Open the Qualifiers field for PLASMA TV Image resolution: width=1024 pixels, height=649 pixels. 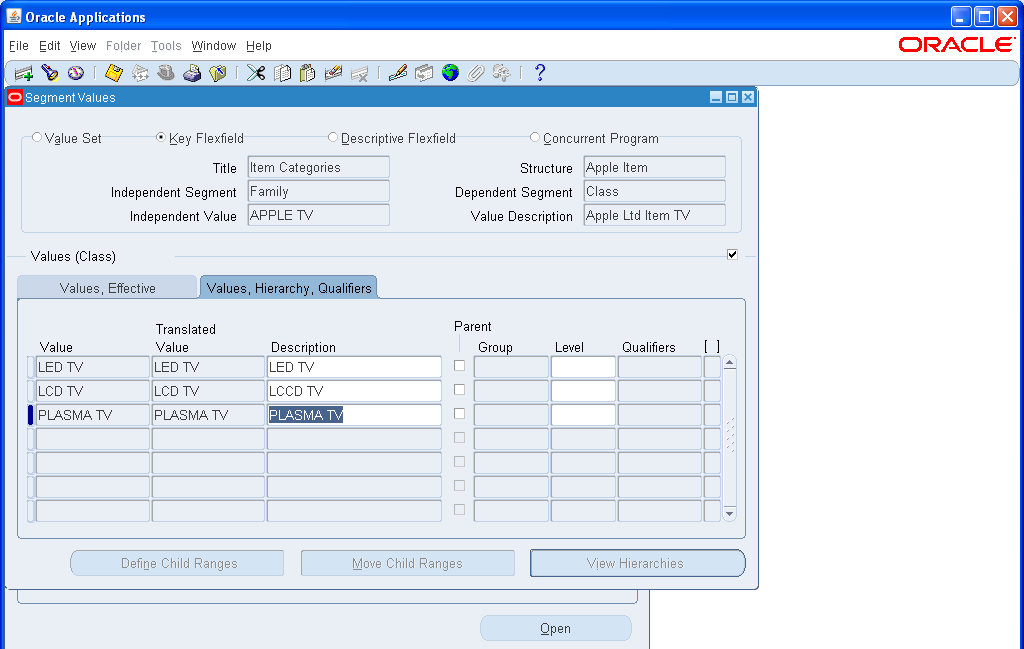click(x=661, y=414)
